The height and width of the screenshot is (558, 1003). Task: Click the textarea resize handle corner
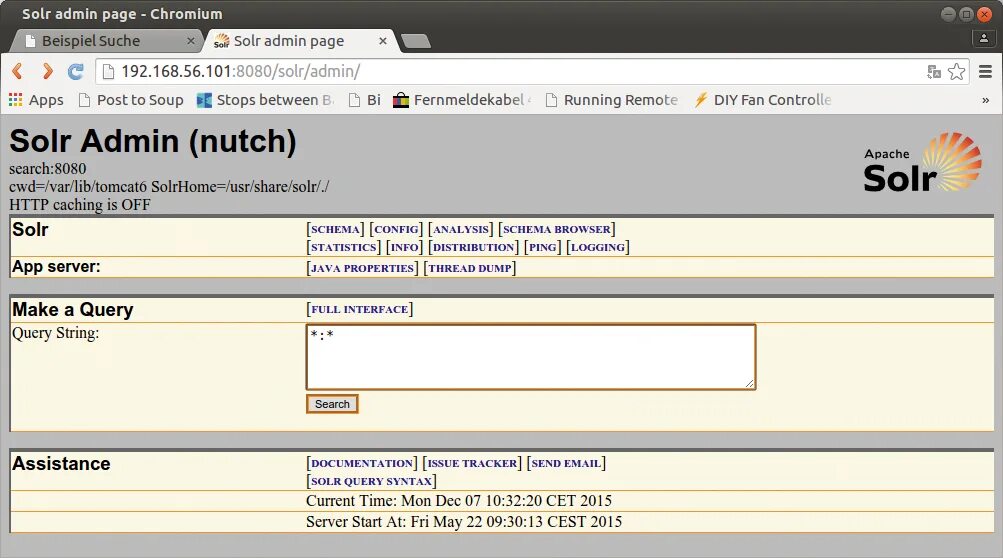coord(750,383)
